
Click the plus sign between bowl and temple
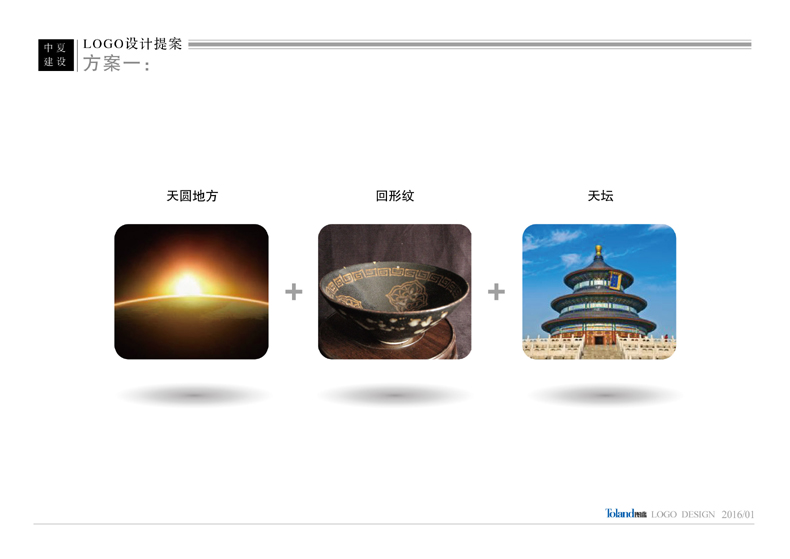496,292
